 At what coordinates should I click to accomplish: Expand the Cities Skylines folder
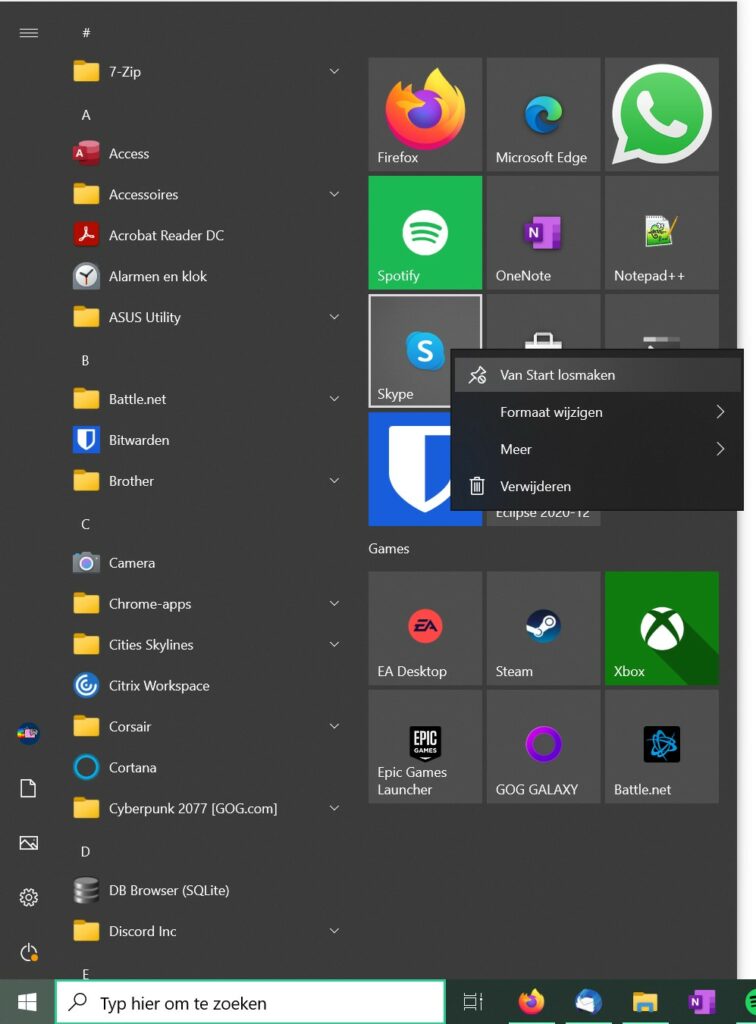[208, 645]
